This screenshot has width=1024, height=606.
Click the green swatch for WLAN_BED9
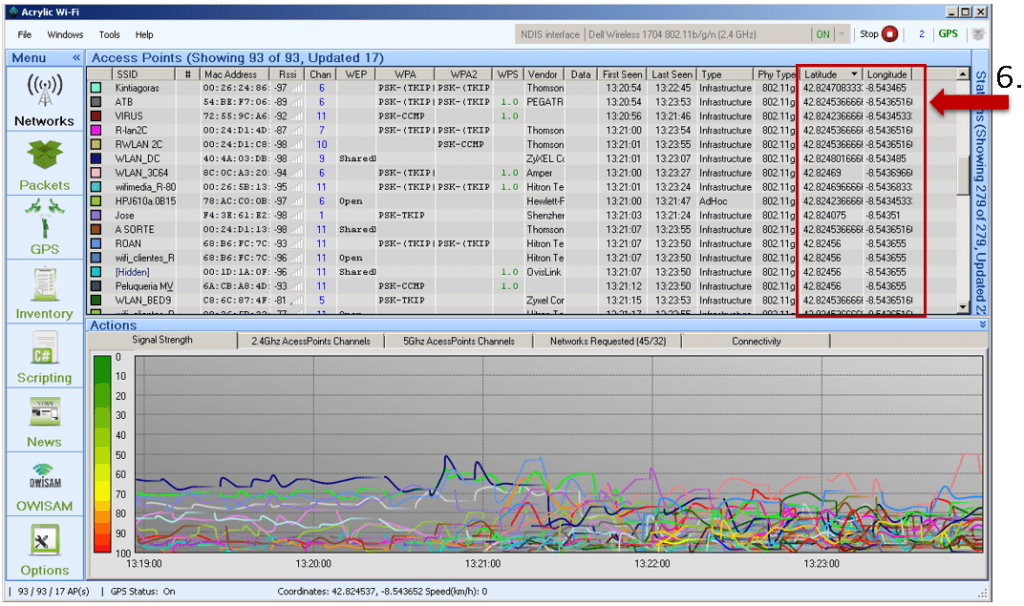96,300
